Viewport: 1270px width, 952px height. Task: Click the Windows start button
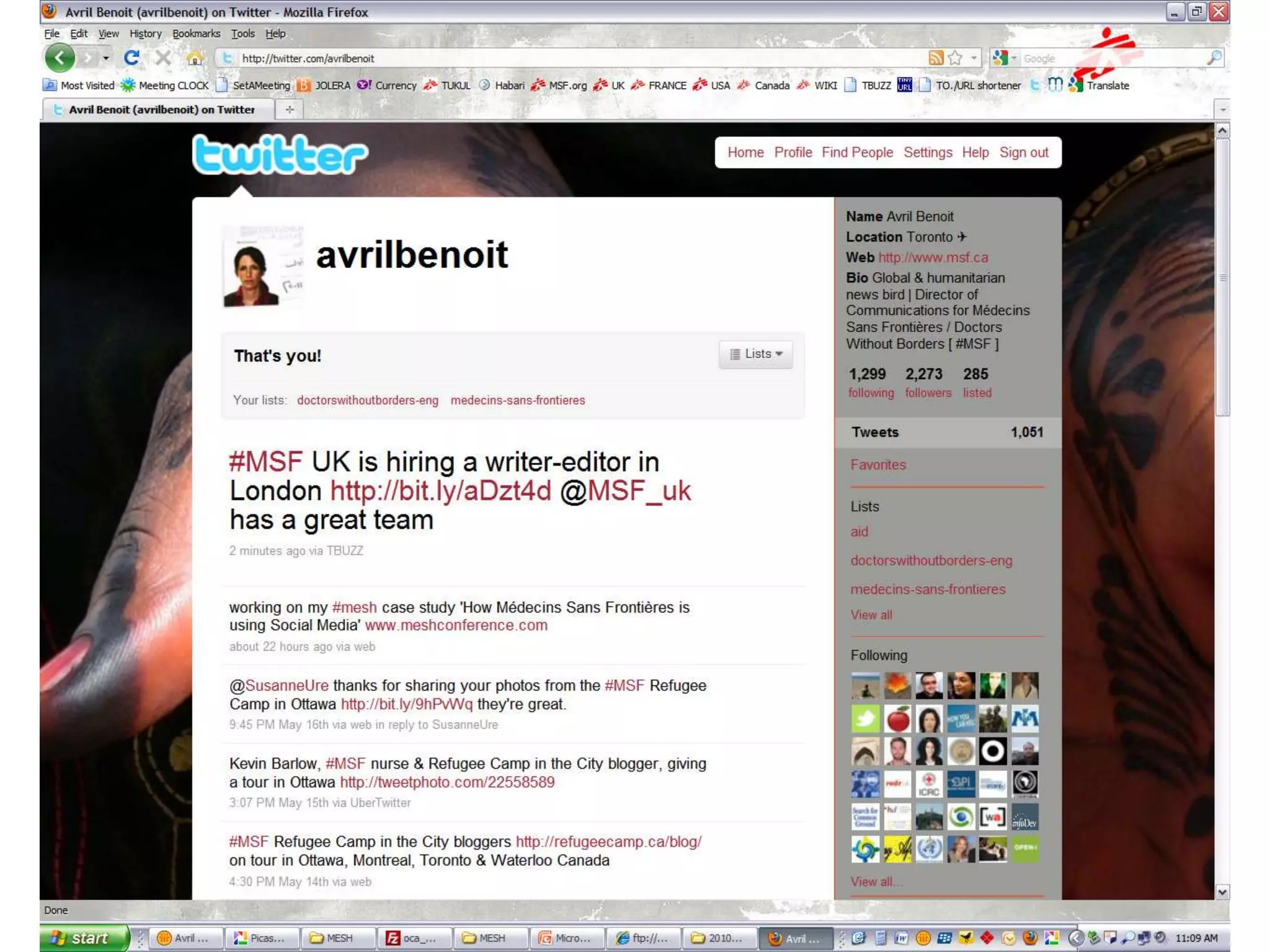(x=82, y=938)
